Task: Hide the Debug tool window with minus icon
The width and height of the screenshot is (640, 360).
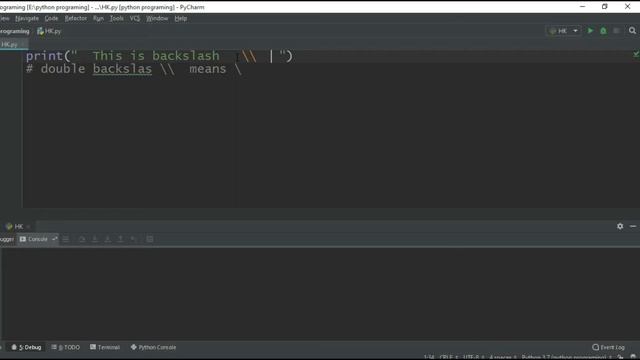Action: [633, 226]
